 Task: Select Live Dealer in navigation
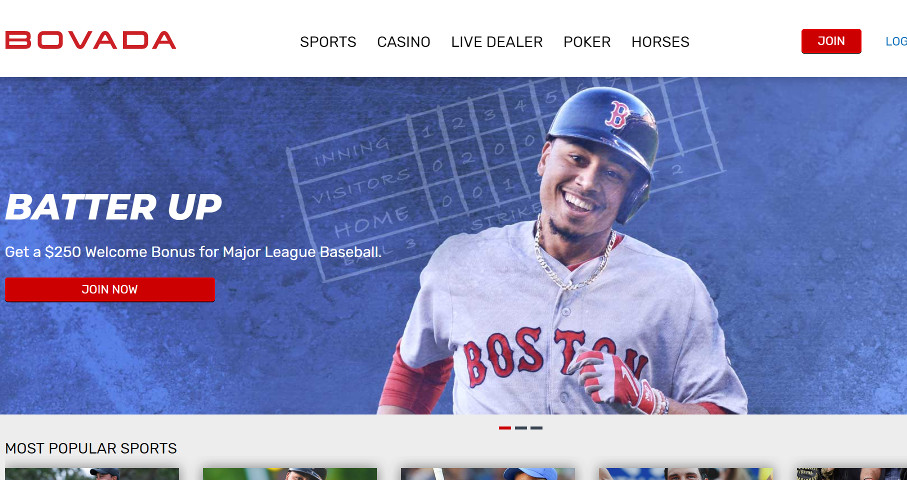[497, 42]
